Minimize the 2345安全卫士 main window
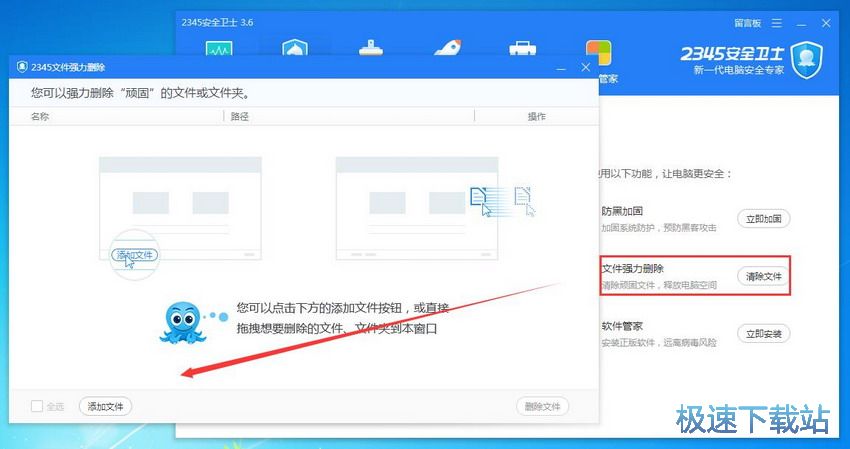 click(802, 23)
